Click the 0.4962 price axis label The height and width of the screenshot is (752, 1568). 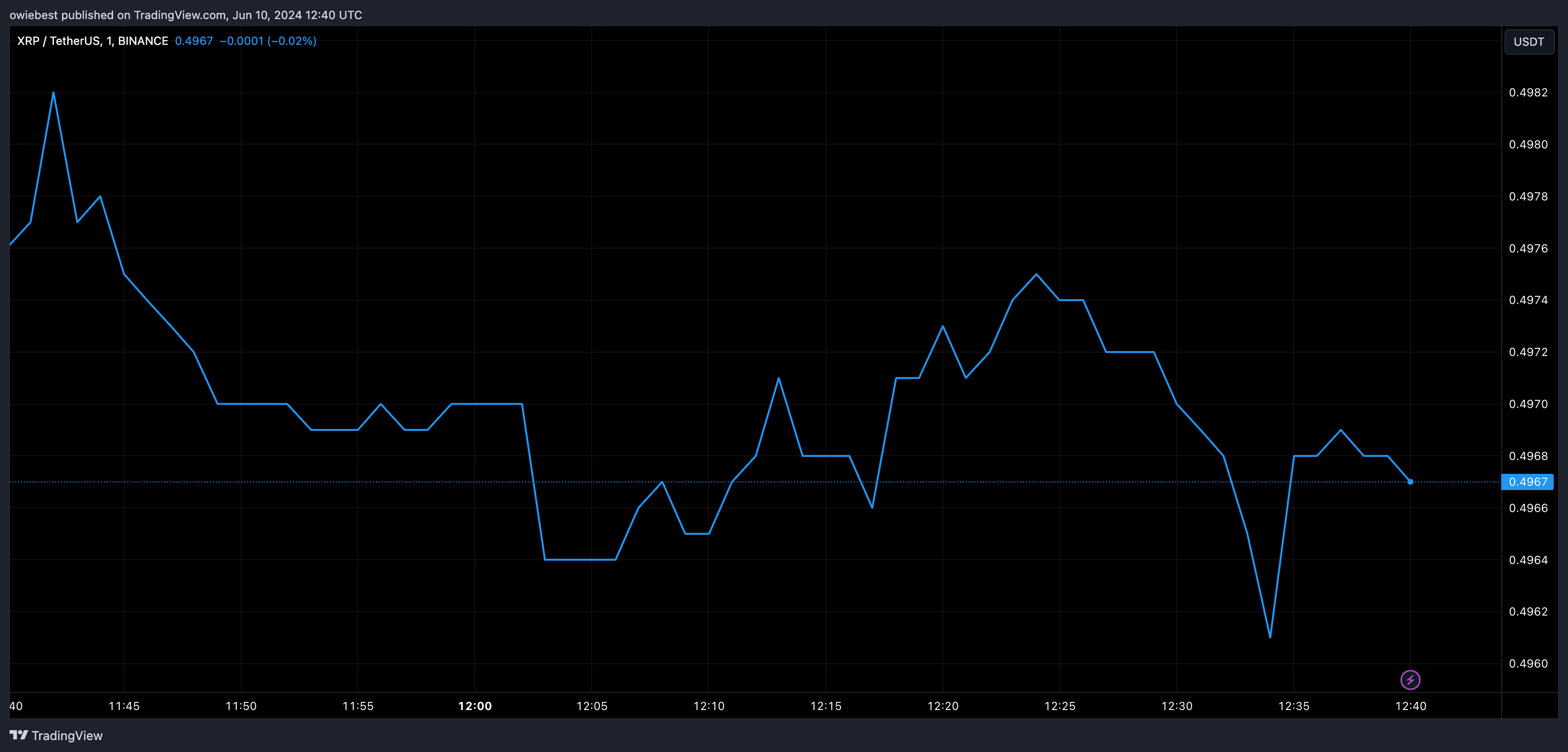click(1528, 611)
